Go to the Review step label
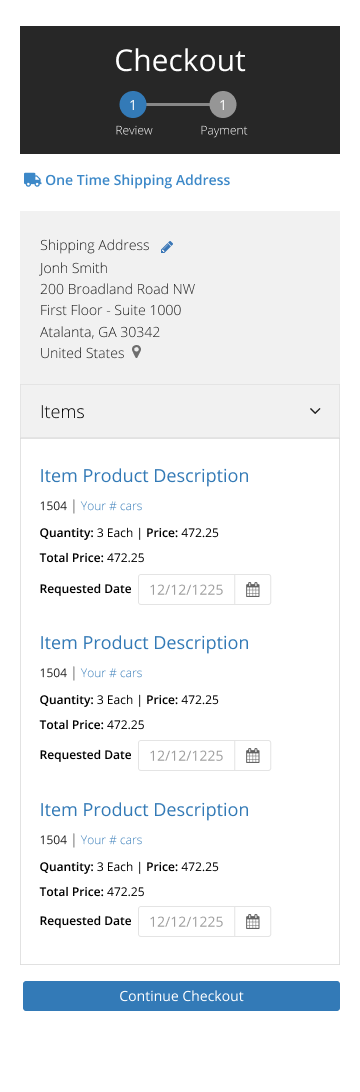This screenshot has height=1092, width=360. [134, 130]
